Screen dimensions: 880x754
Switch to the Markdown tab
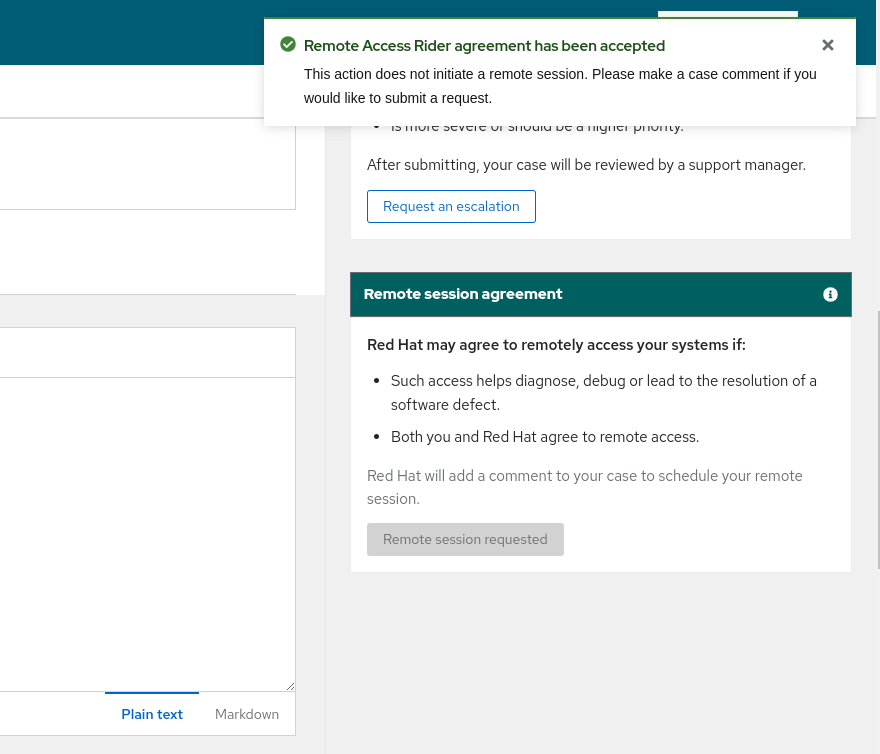[x=246, y=713]
